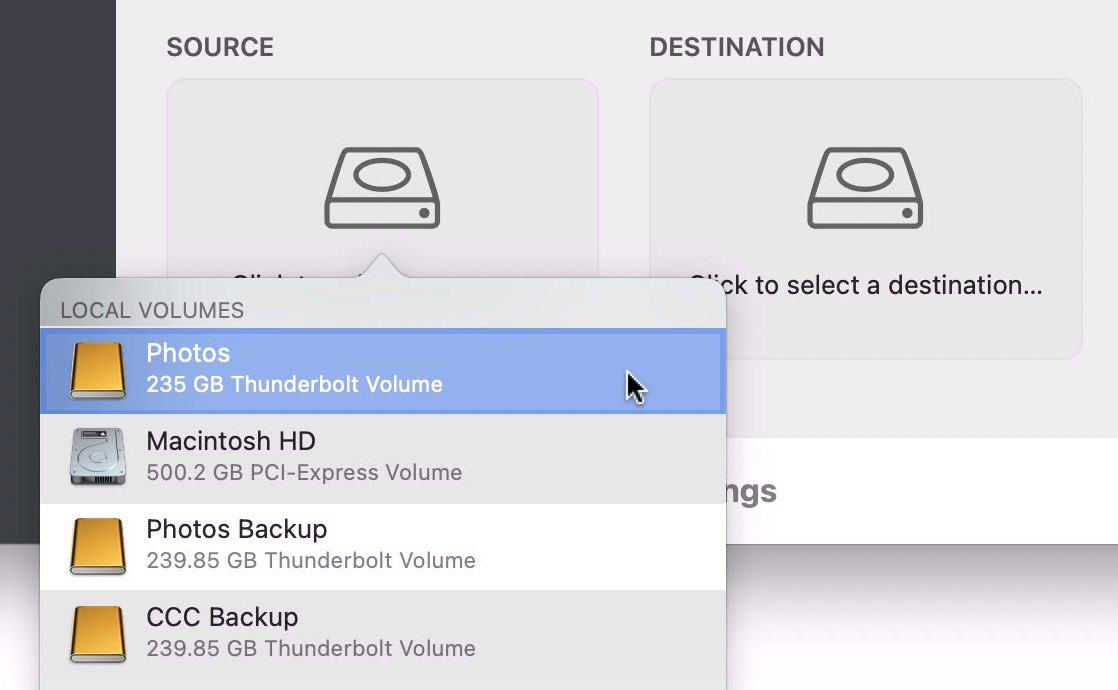This screenshot has height=690, width=1118.
Task: Click "Click to select a destination..." text
Action: 865,285
